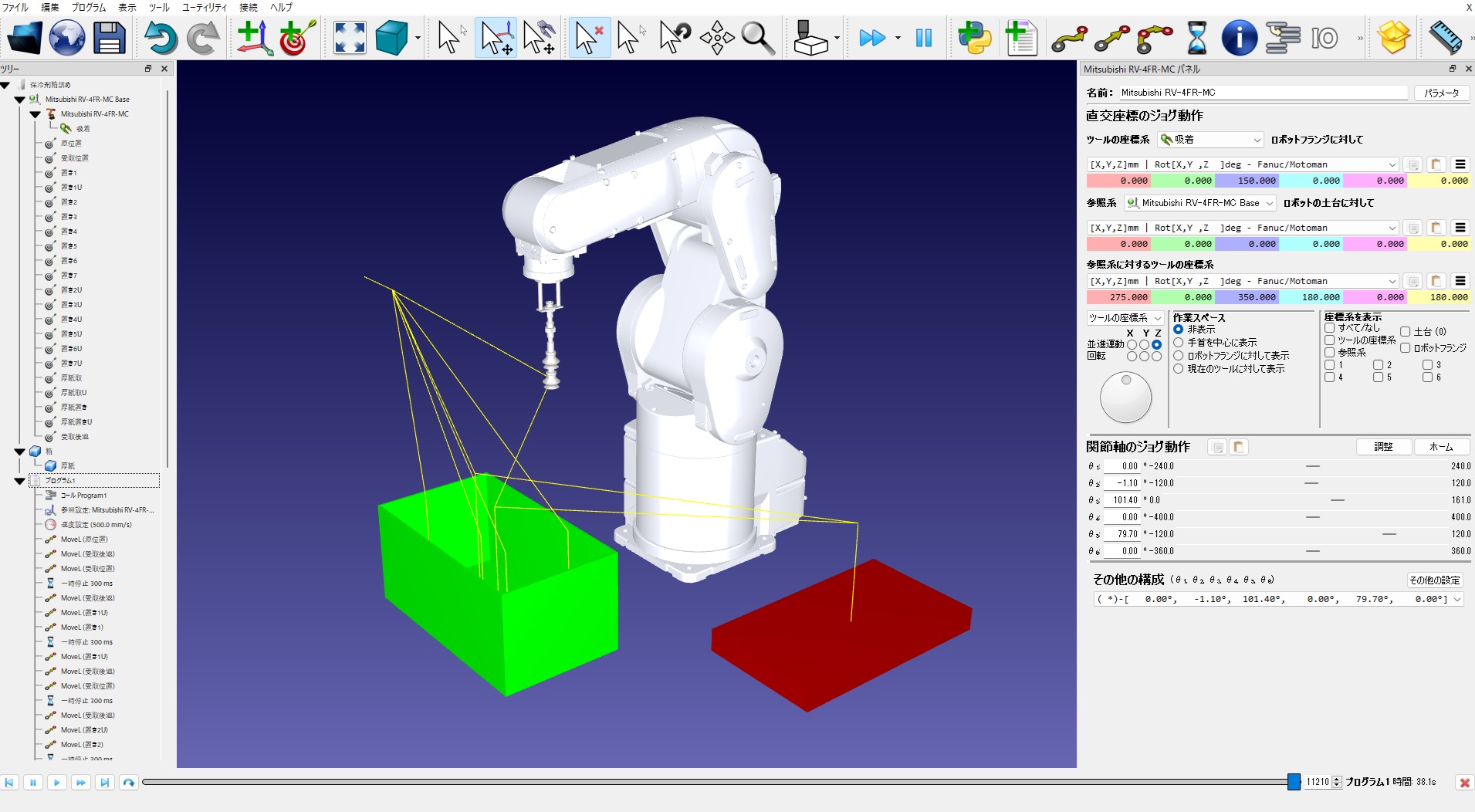1475x812 pixels.
Task: Click the hourglass pause instruction icon
Action: [x=1196, y=38]
